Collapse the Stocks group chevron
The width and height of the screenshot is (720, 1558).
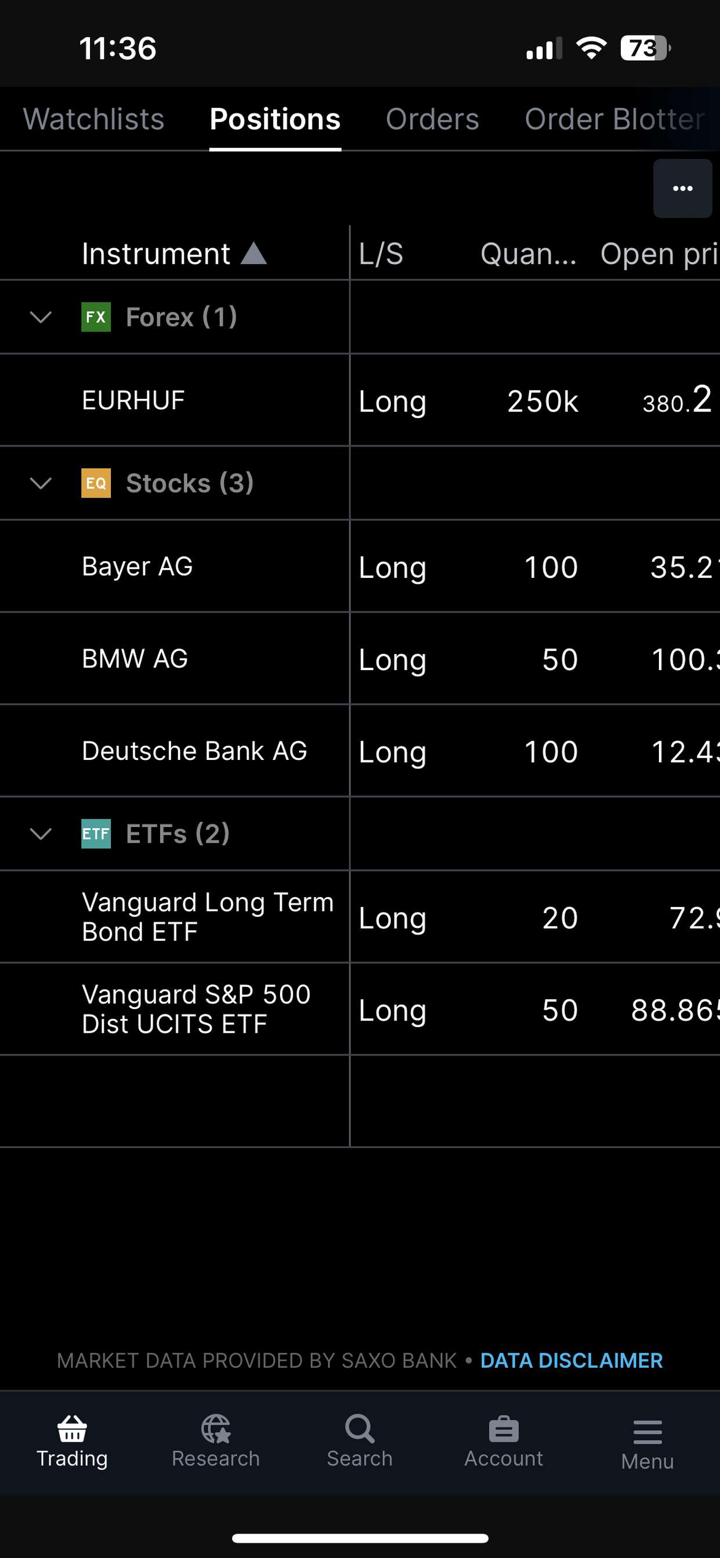pyautogui.click(x=41, y=484)
